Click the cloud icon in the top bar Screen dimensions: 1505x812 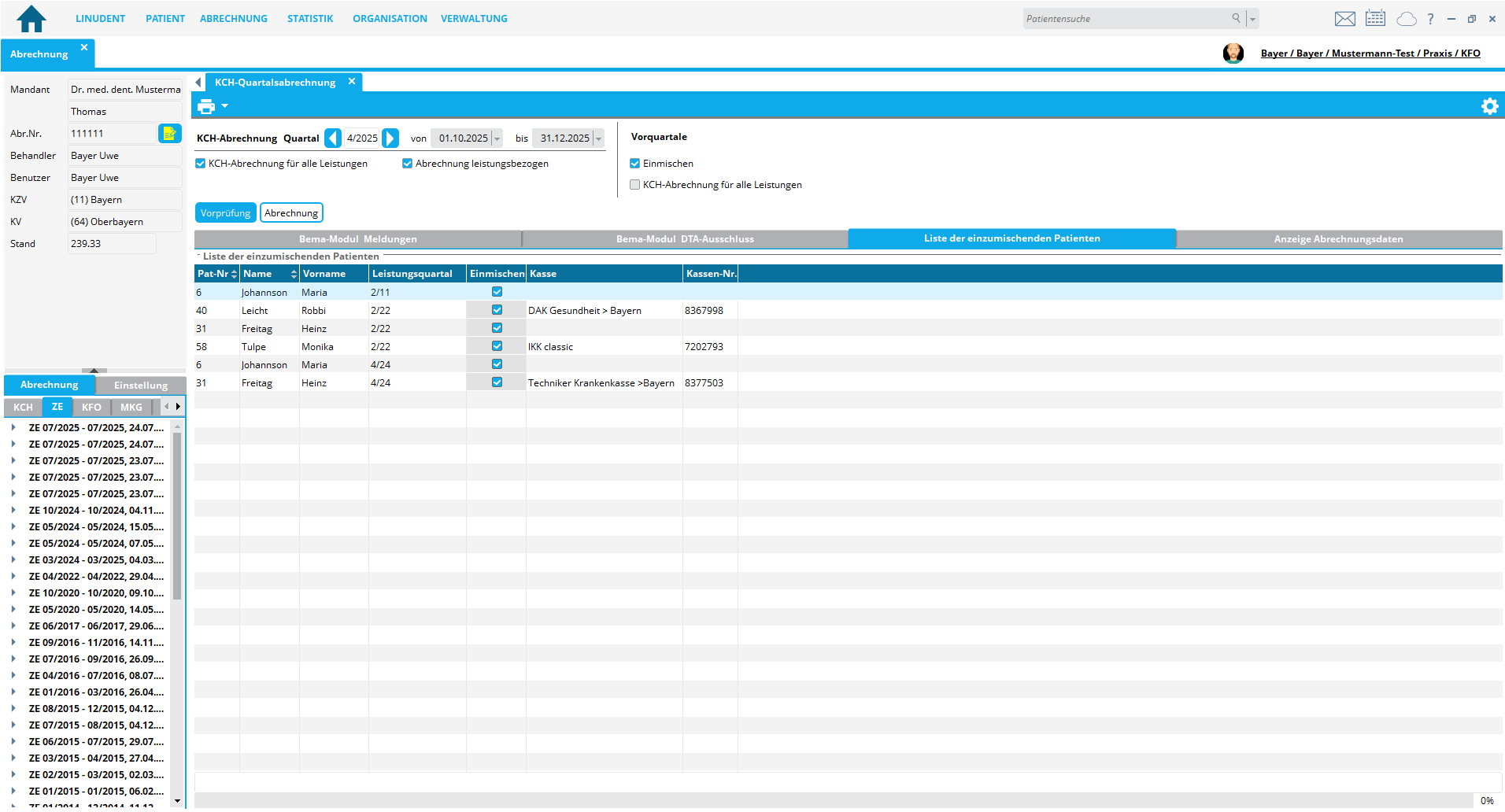tap(1406, 19)
